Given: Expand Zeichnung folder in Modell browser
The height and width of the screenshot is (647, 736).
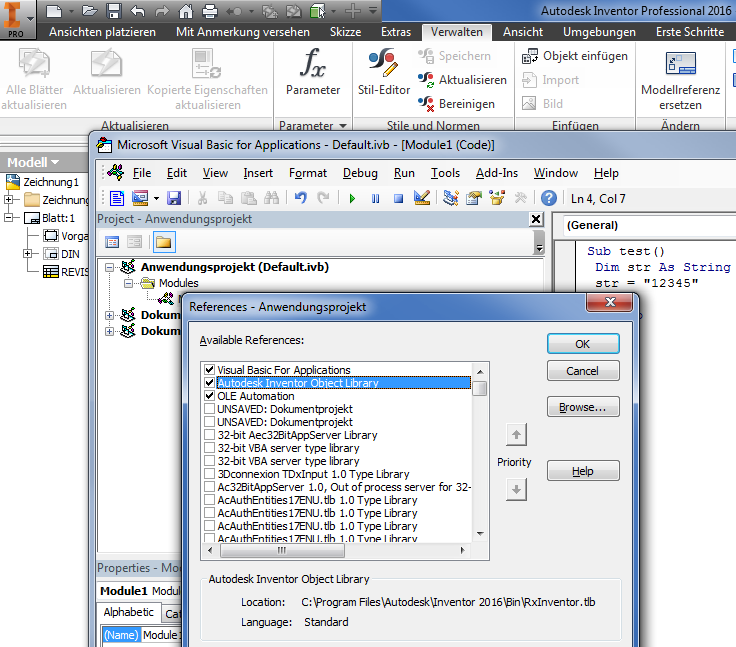Looking at the screenshot, I should pos(8,199).
